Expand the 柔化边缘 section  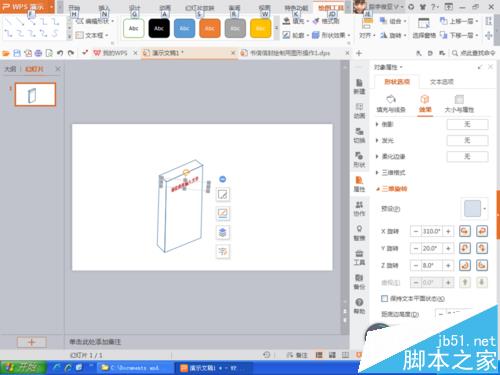pos(390,156)
